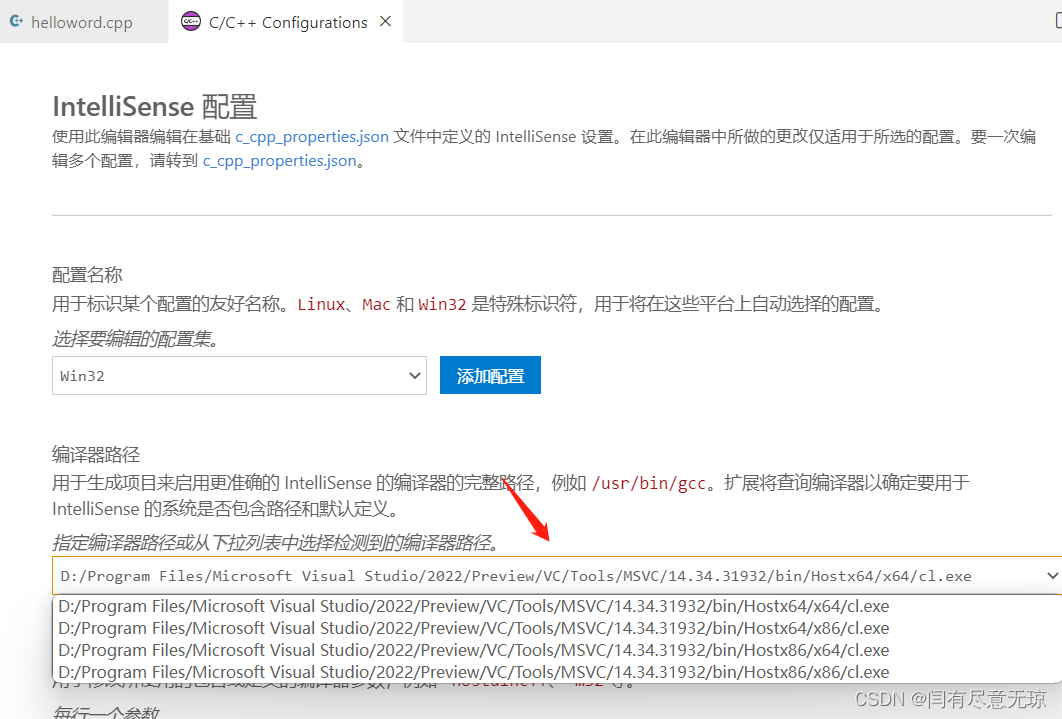Click the chevron on the Win32 combo box
1062x719 pixels.
point(414,375)
